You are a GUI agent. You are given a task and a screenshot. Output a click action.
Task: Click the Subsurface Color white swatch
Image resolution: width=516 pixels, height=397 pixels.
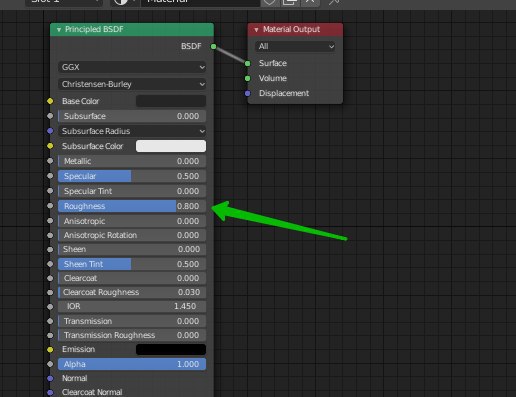point(171,146)
